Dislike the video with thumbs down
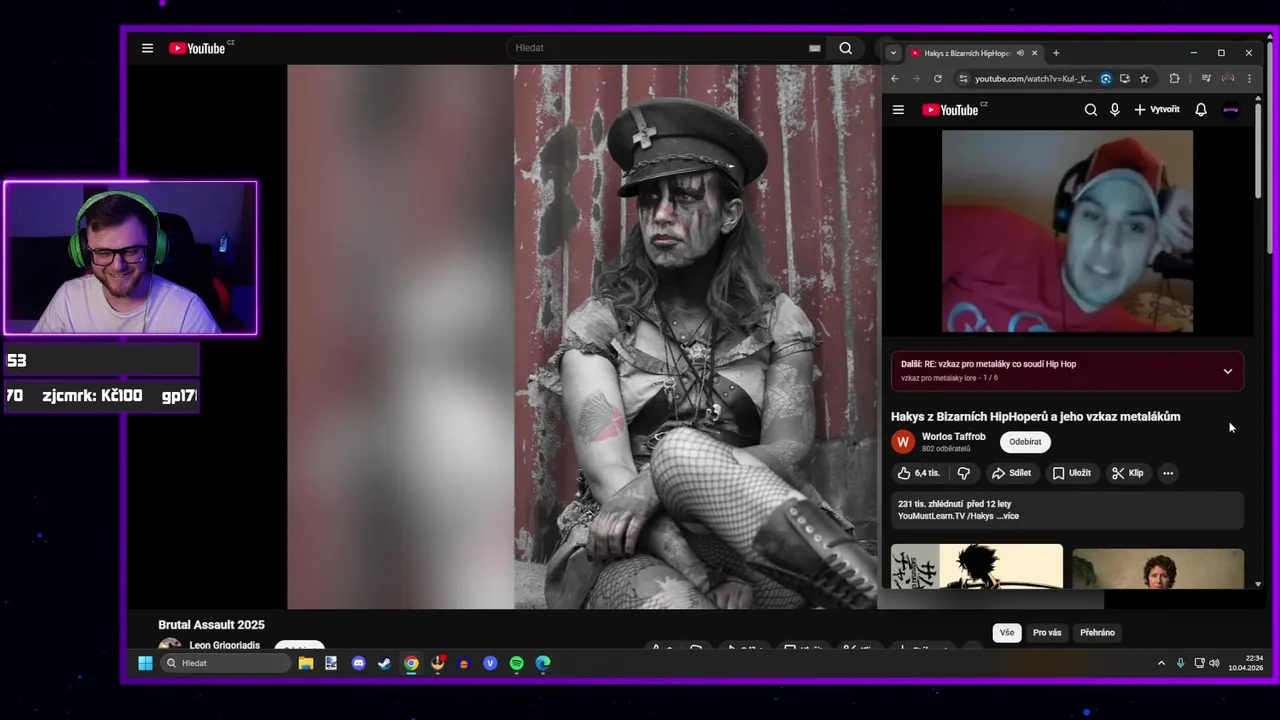The image size is (1280, 720). (x=964, y=473)
